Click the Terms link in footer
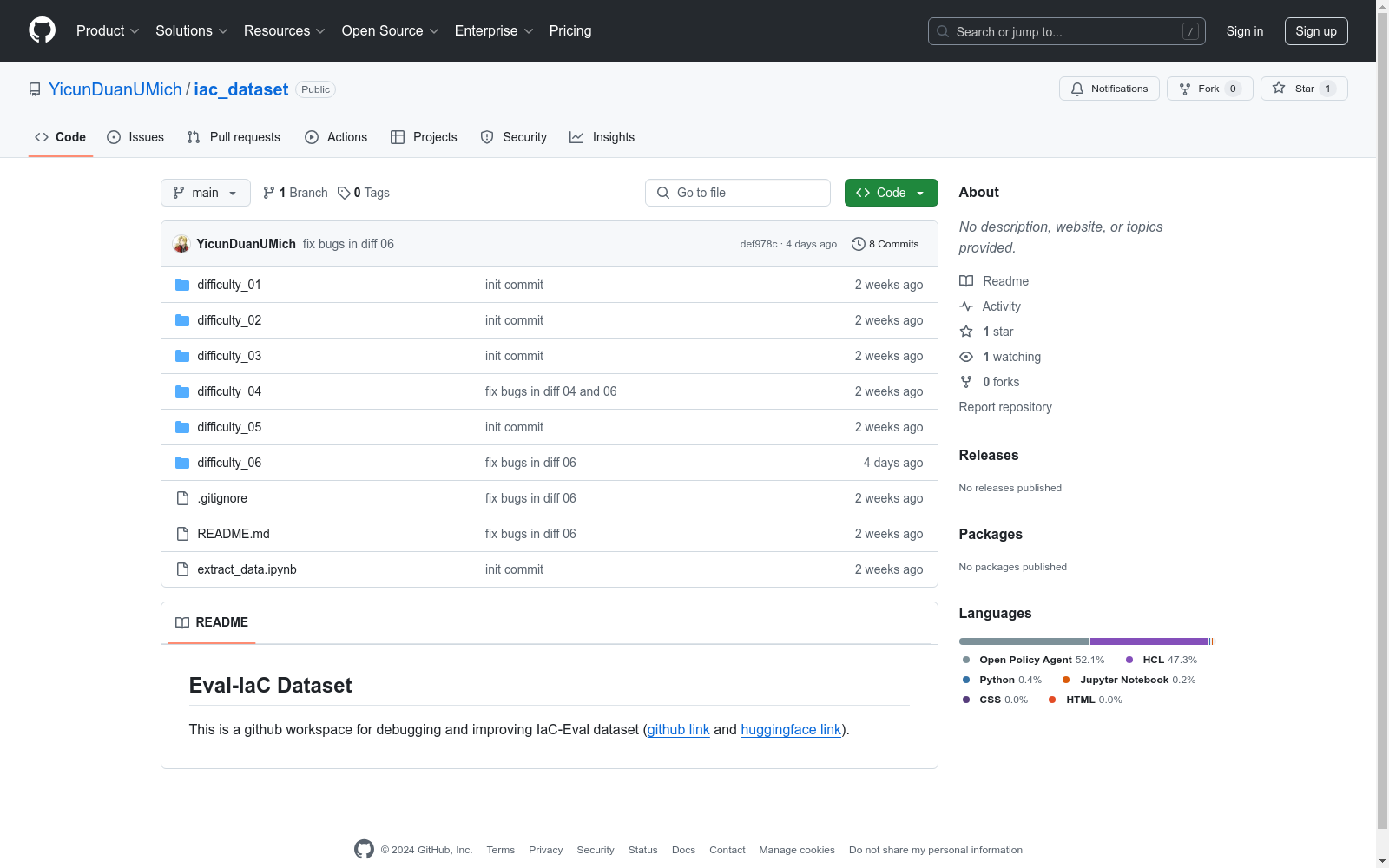This screenshot has height=868, width=1389. click(501, 850)
